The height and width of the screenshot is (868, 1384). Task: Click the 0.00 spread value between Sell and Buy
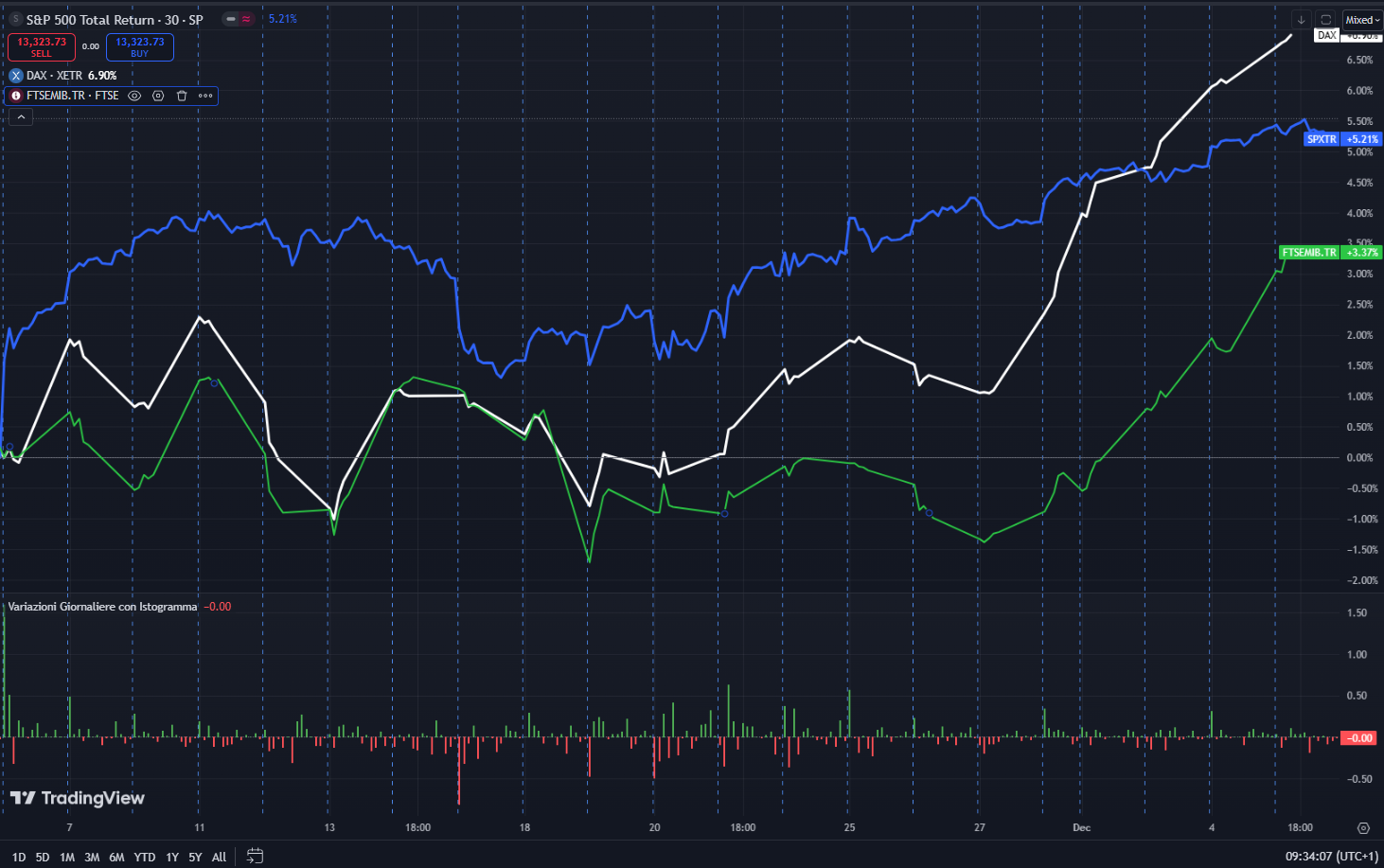click(x=91, y=46)
